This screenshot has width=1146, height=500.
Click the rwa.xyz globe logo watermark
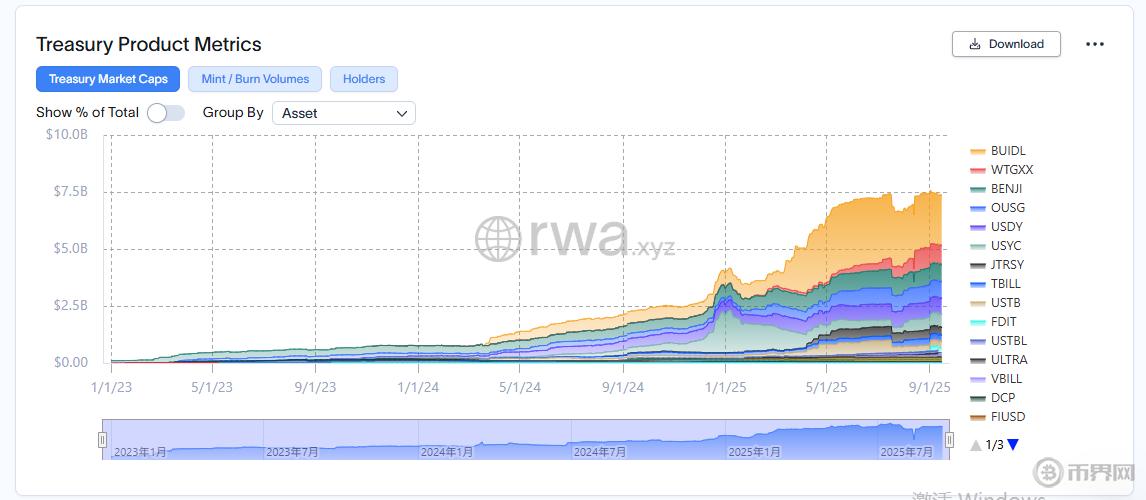(x=498, y=239)
